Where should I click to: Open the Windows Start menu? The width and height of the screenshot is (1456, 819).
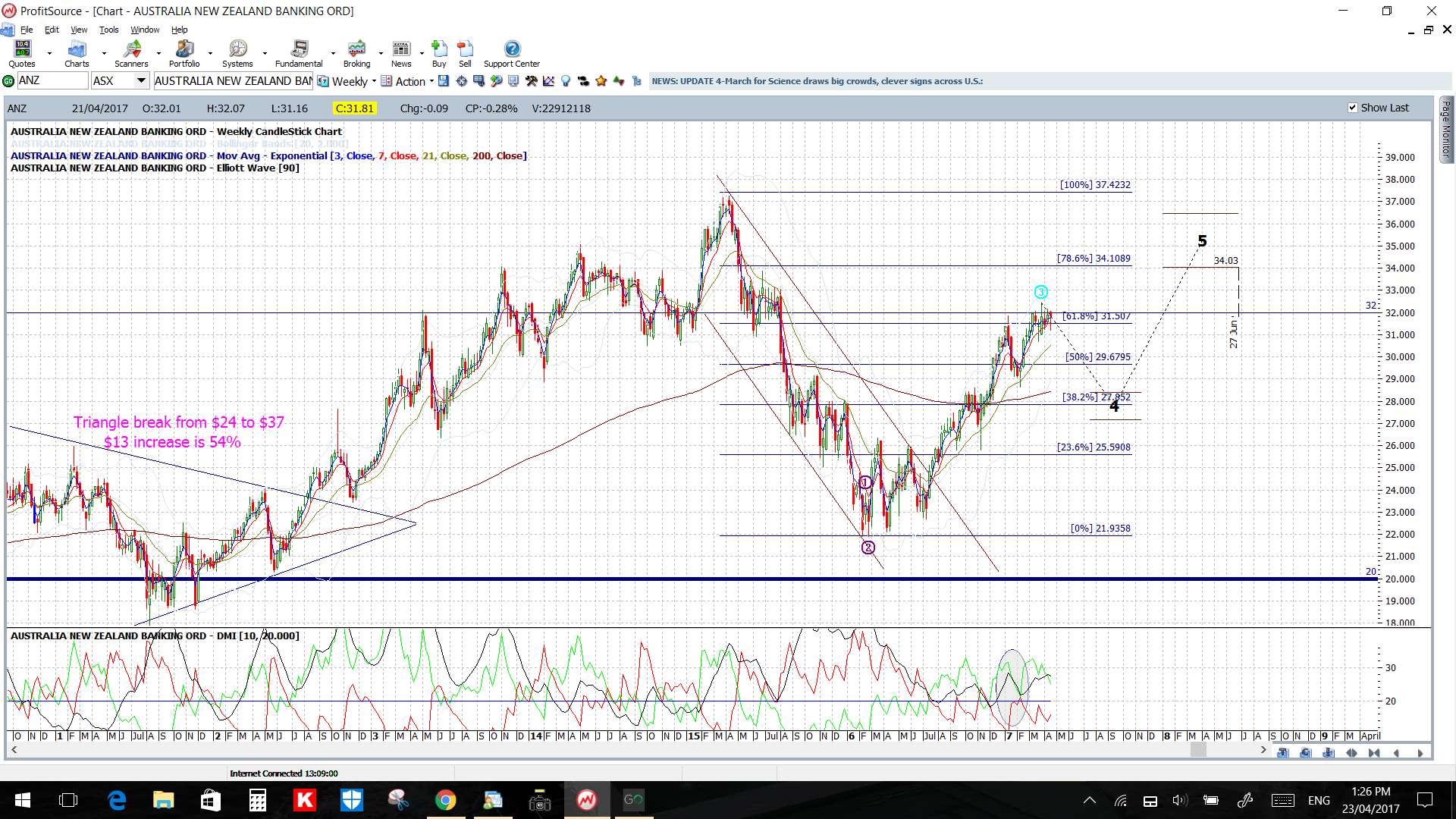click(x=22, y=800)
